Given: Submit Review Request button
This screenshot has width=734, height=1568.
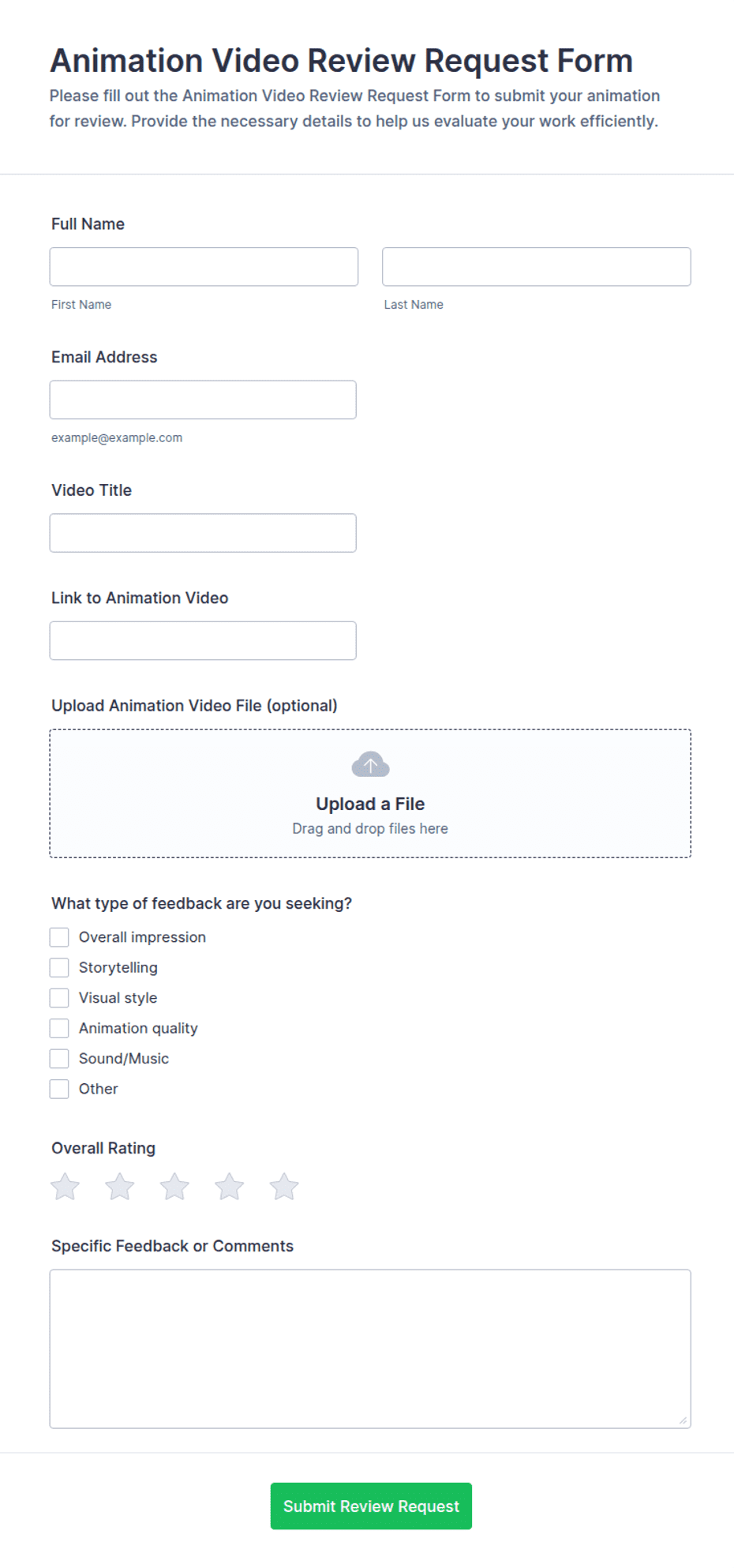Looking at the screenshot, I should pos(371,1506).
